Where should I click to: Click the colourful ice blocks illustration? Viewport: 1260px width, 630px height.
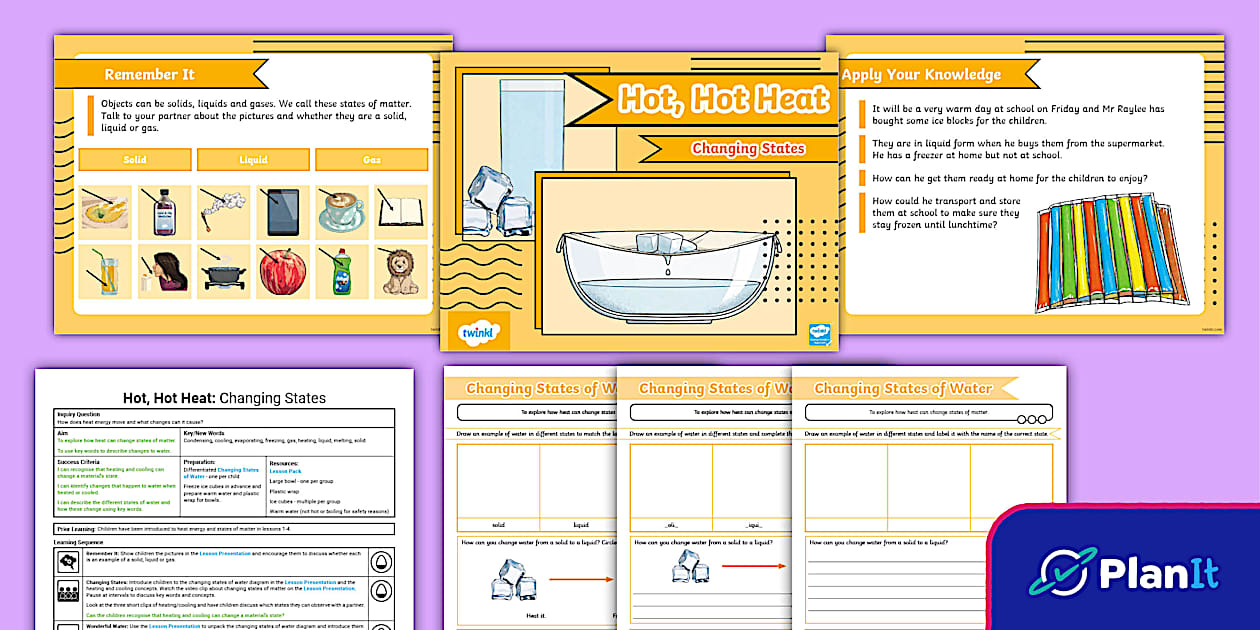pos(1110,250)
